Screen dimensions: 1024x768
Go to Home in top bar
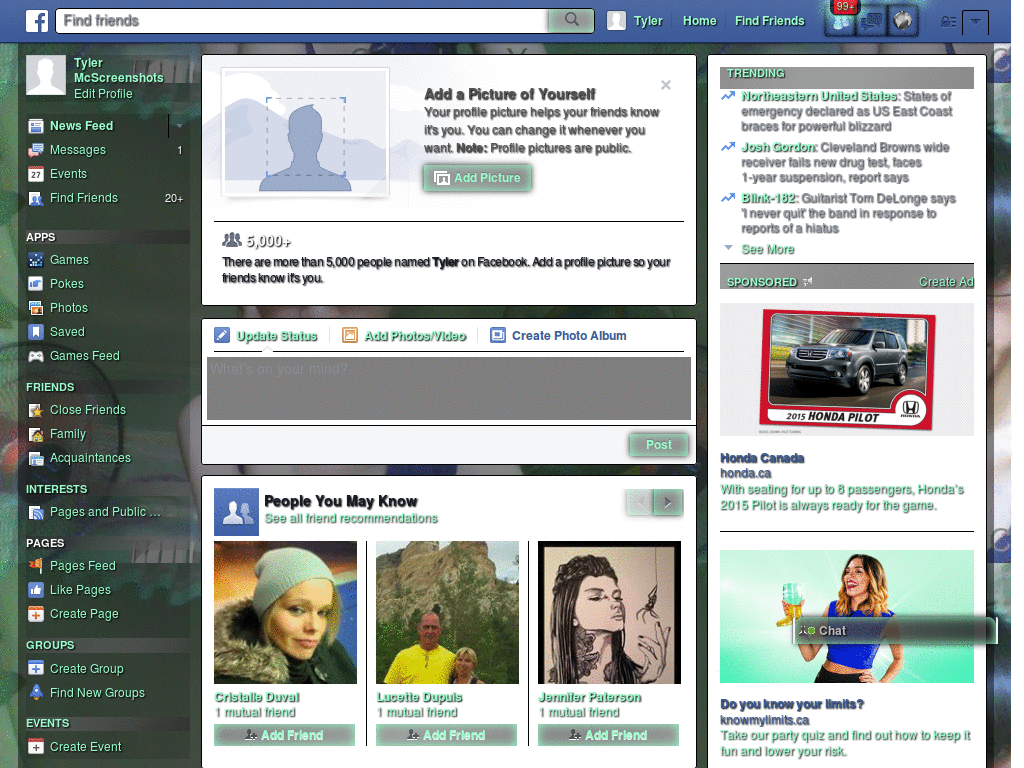pyautogui.click(x=699, y=21)
